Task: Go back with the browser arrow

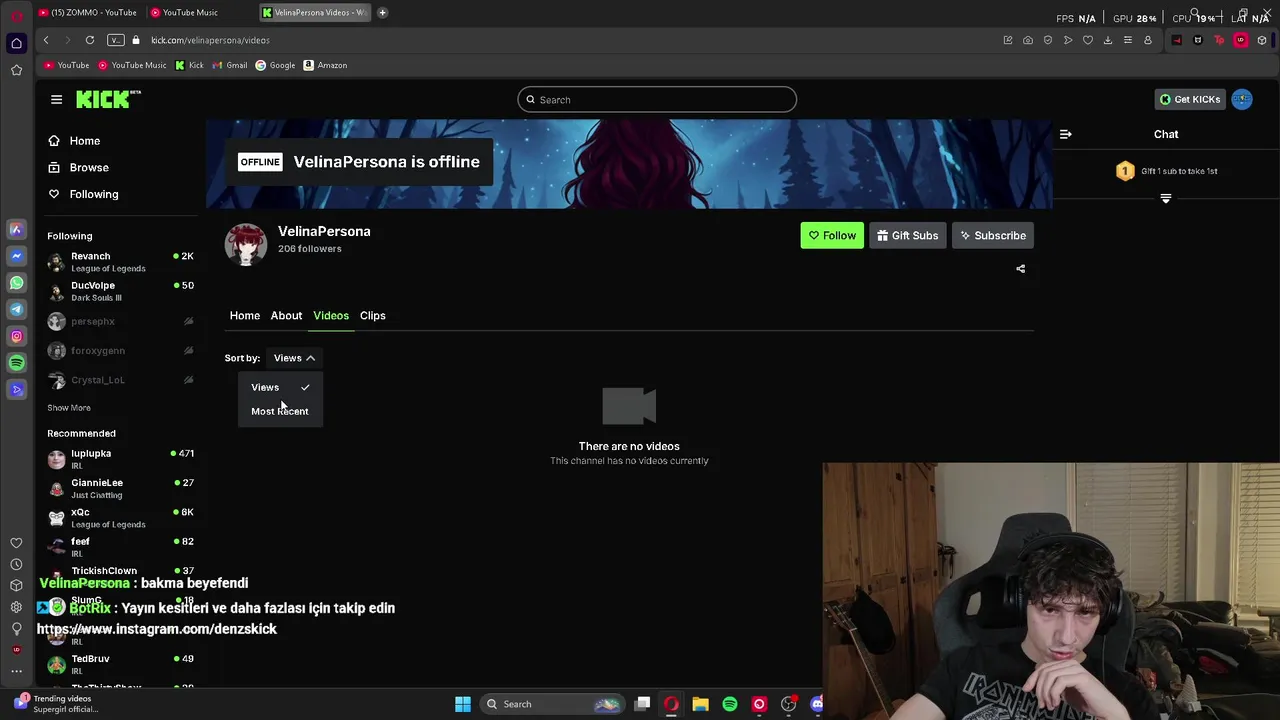Action: point(46,40)
